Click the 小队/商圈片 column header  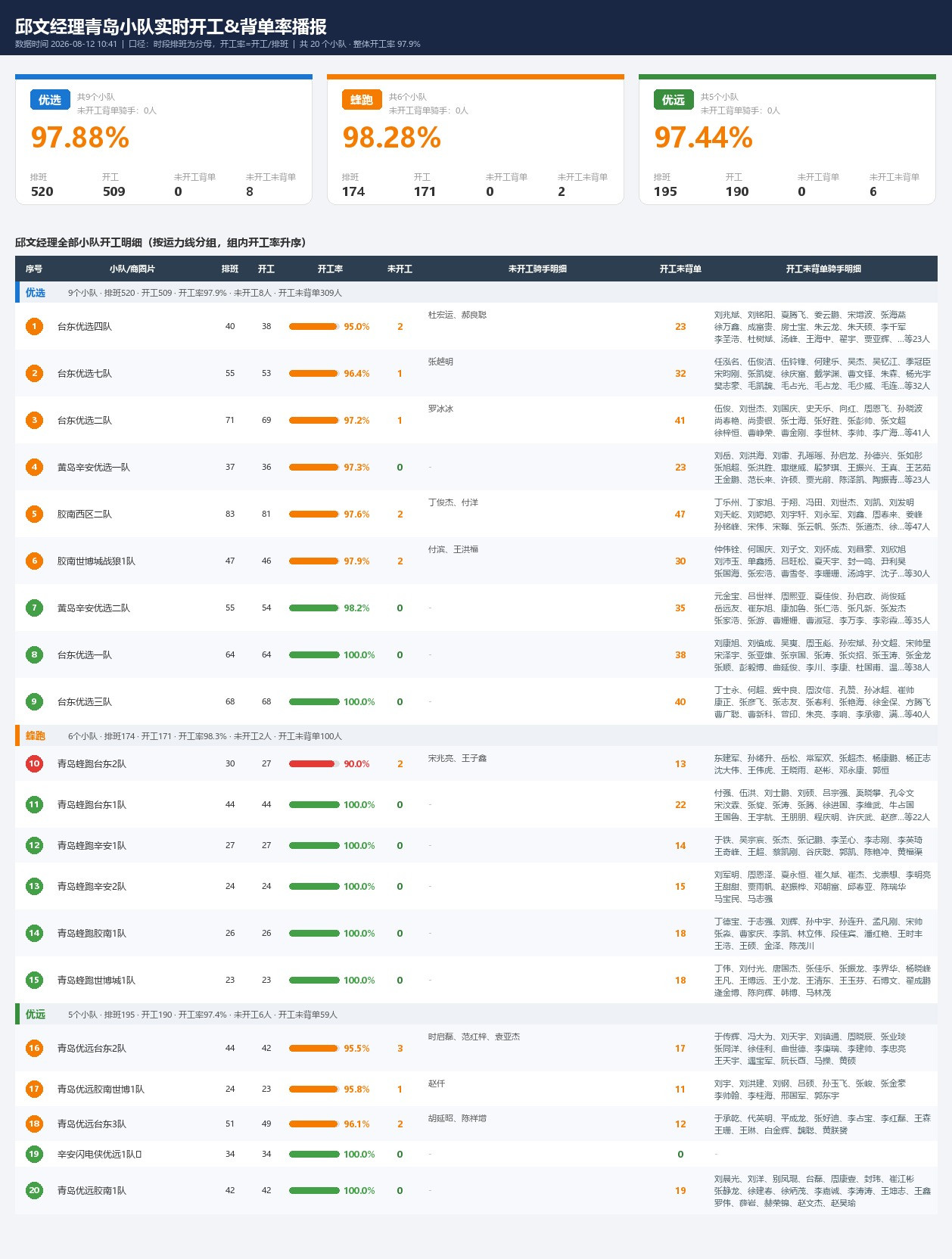click(132, 269)
